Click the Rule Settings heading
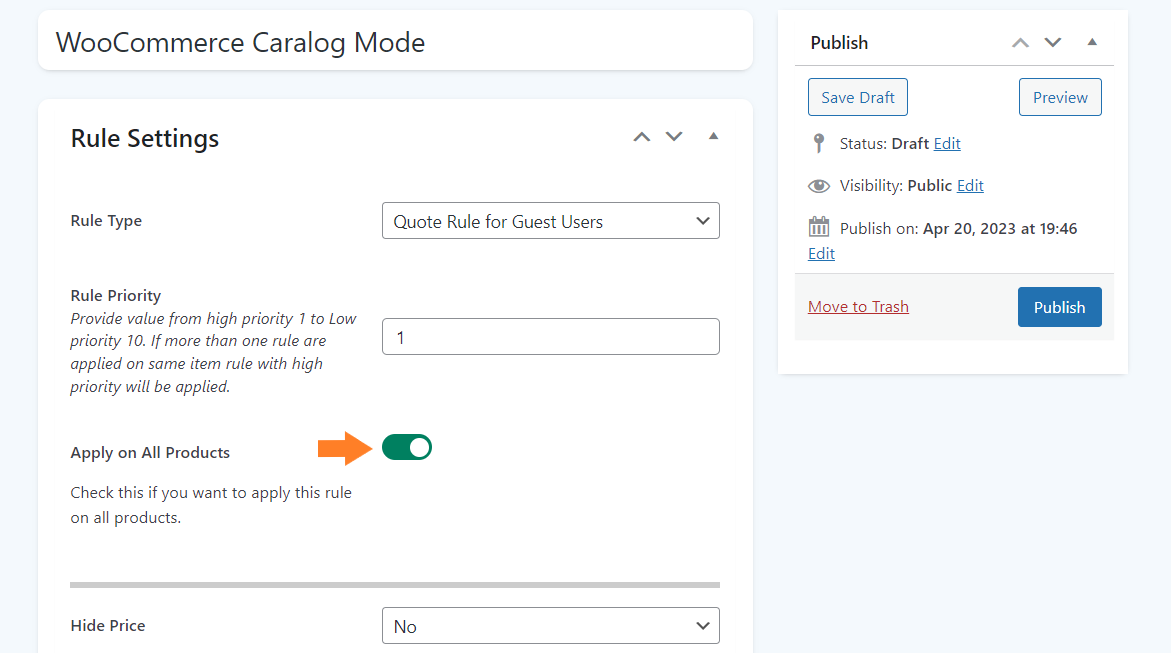Image resolution: width=1171 pixels, height=653 pixels. [x=145, y=138]
